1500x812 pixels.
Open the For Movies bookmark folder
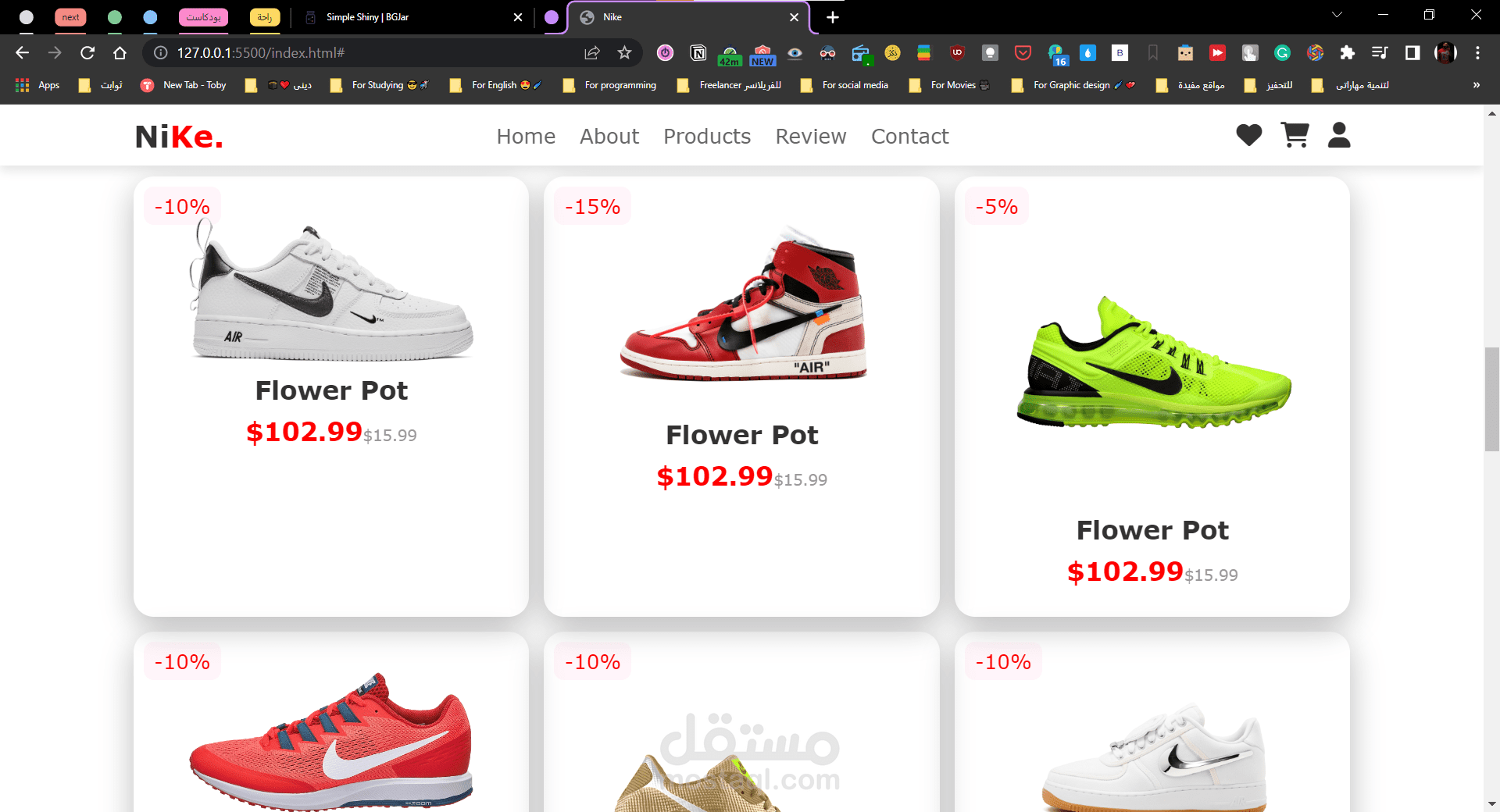click(950, 85)
